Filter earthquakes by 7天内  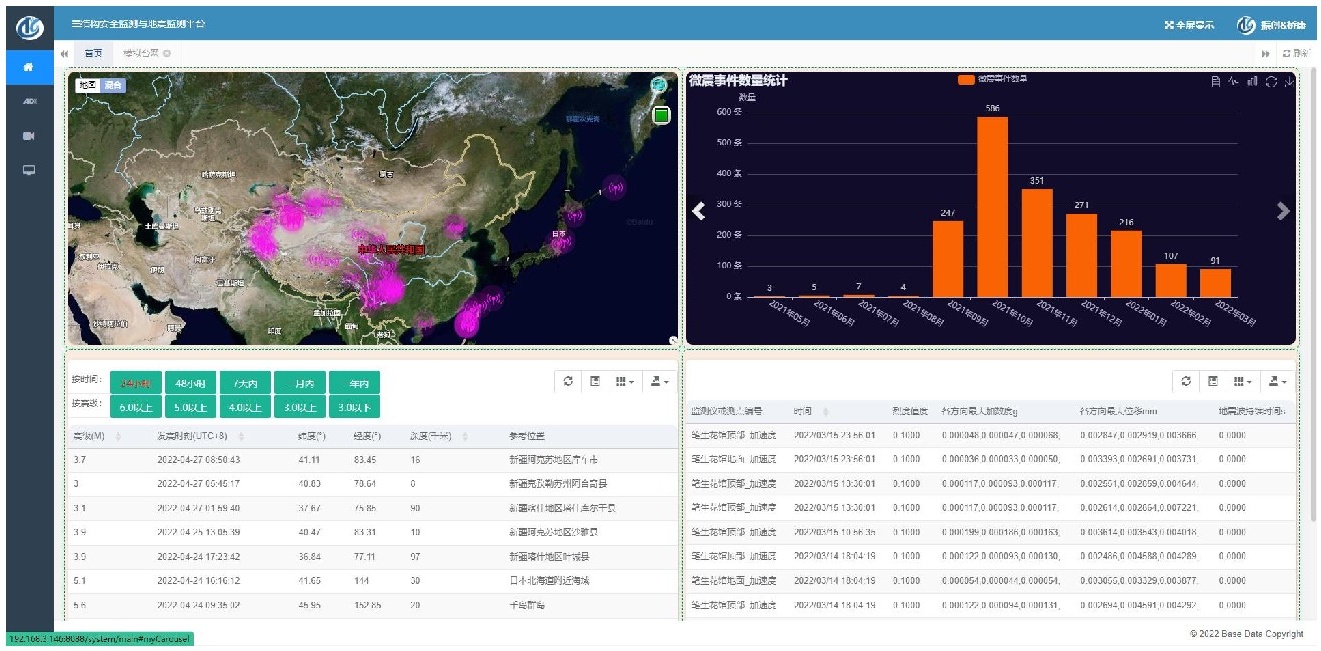(x=245, y=383)
